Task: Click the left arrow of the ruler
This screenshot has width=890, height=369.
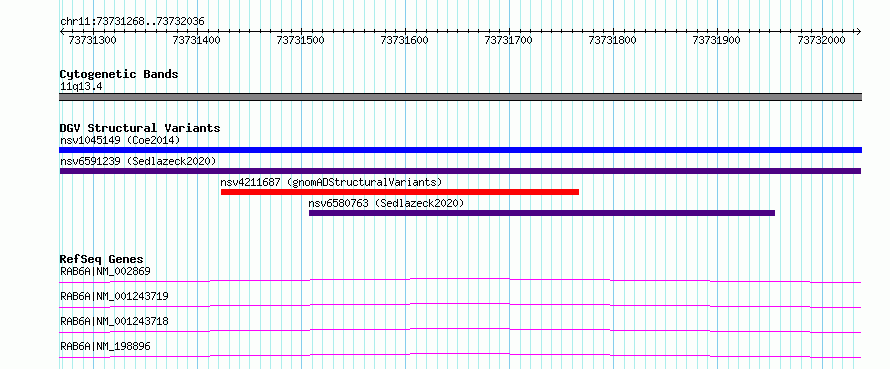Action: (x=62, y=31)
